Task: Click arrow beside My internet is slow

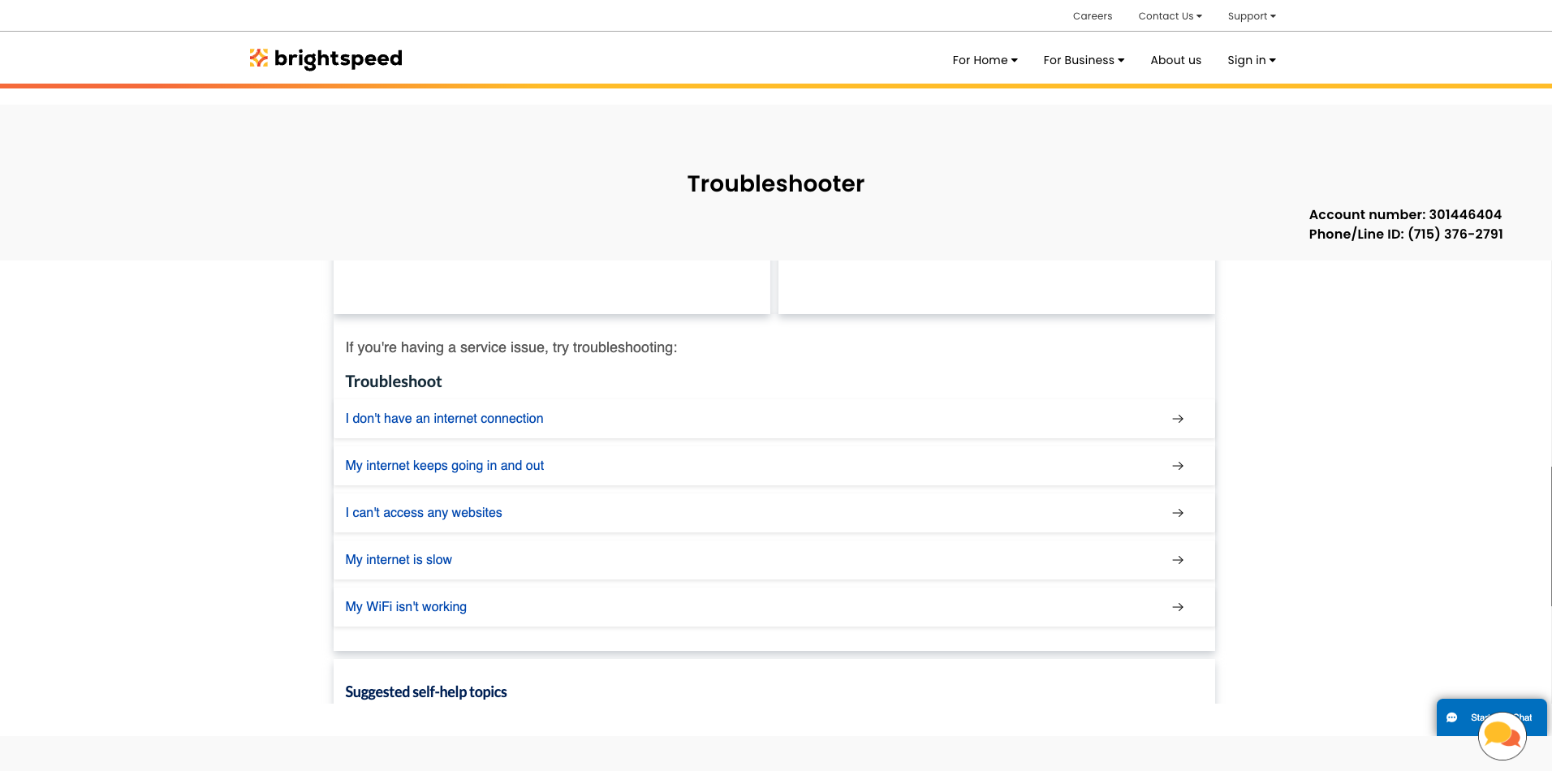Action: click(1178, 560)
